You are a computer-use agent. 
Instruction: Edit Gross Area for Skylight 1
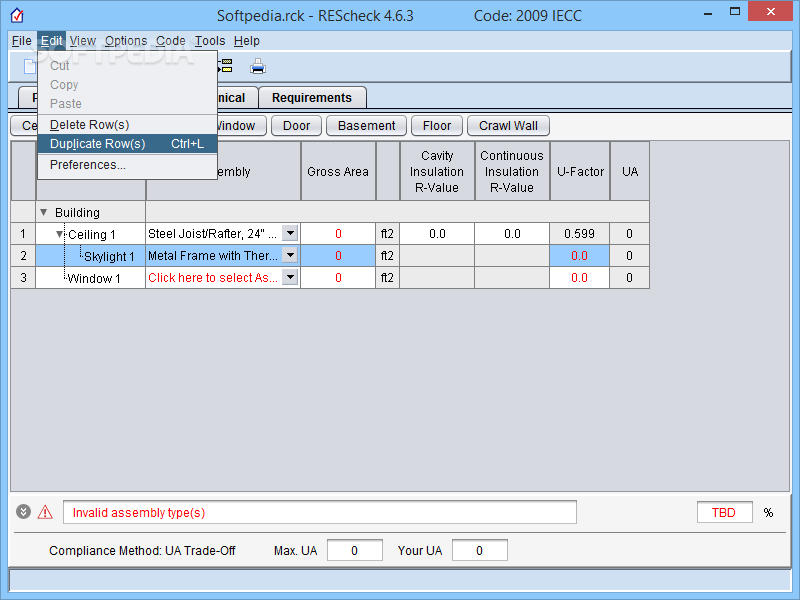point(338,256)
